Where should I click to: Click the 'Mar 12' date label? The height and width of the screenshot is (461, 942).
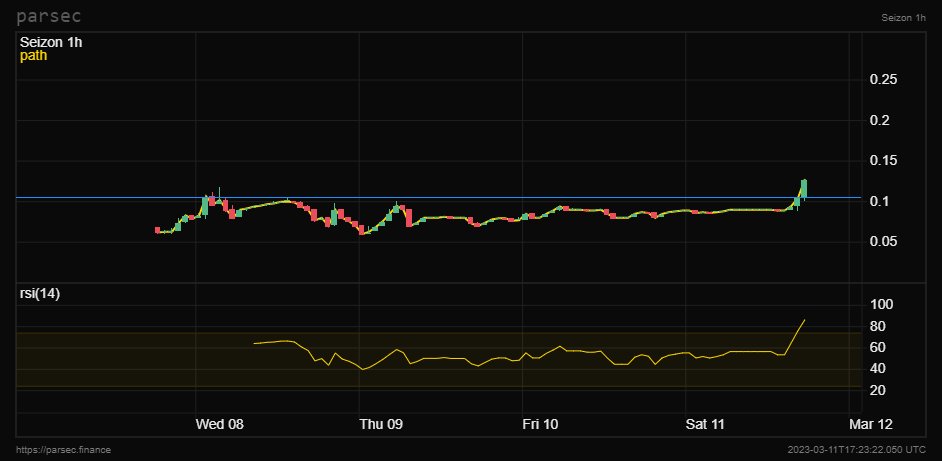[871, 424]
